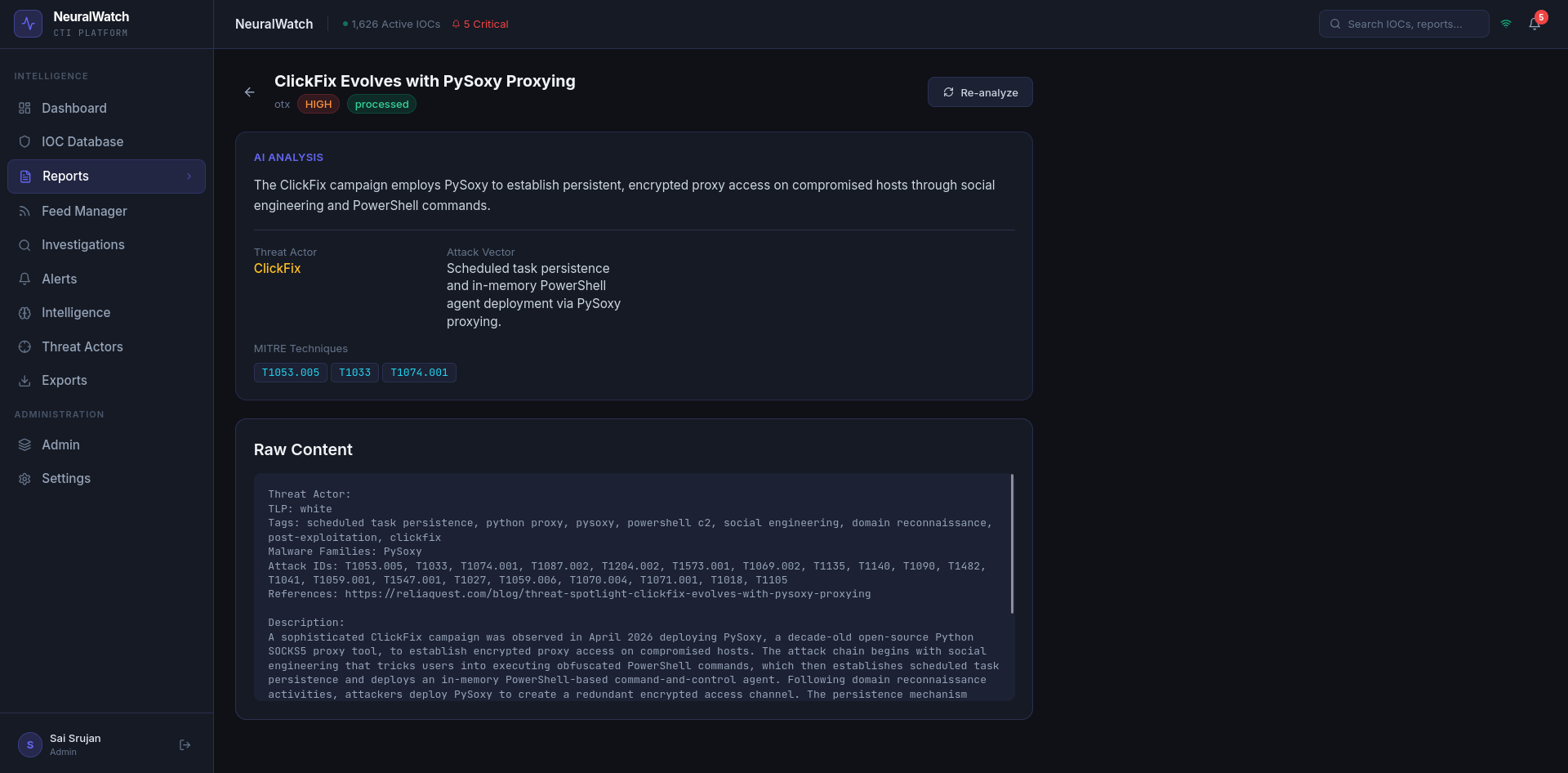Go to Feed Manager page

106,211
